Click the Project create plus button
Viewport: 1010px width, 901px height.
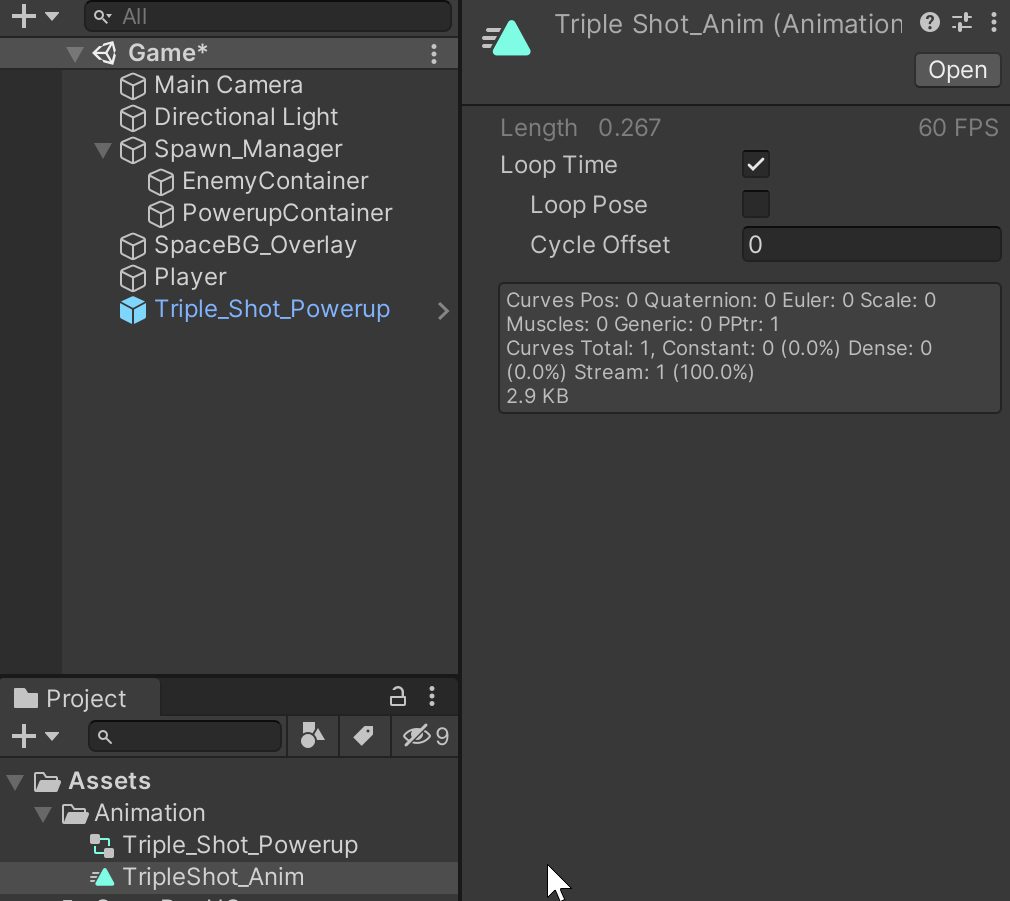(24, 736)
